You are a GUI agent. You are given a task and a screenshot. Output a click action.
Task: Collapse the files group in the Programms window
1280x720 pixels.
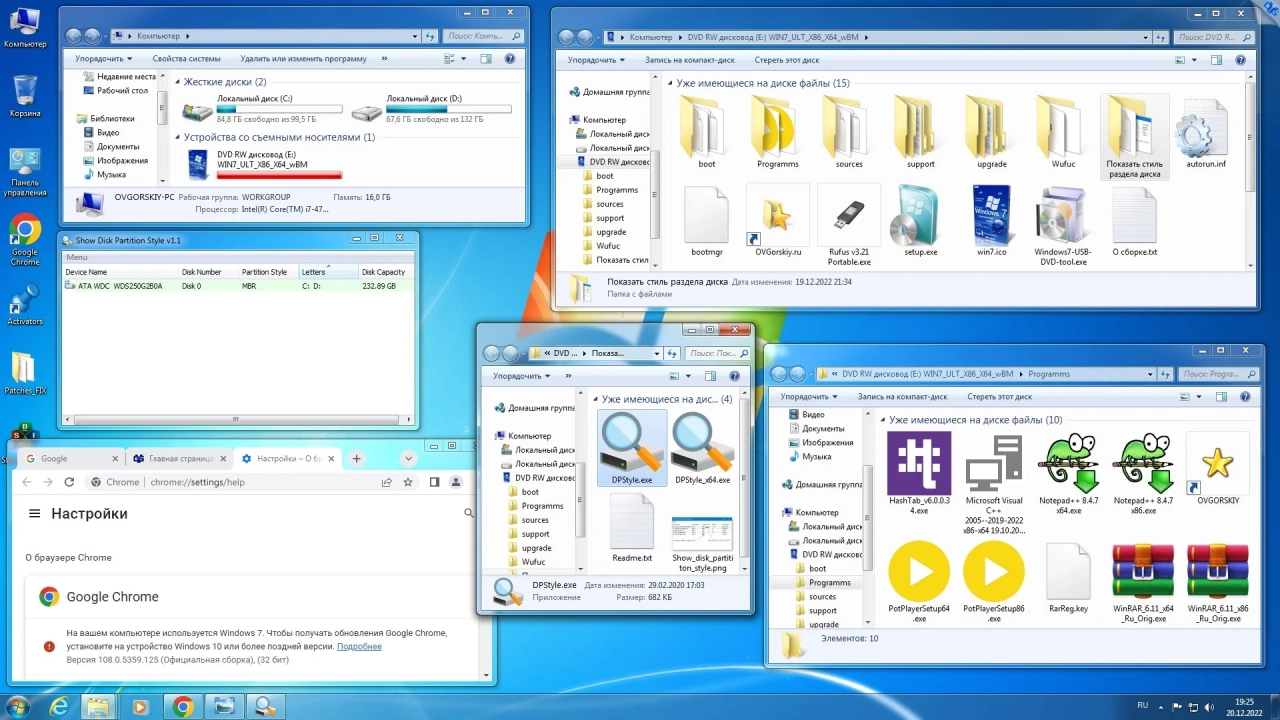pyautogui.click(x=882, y=421)
